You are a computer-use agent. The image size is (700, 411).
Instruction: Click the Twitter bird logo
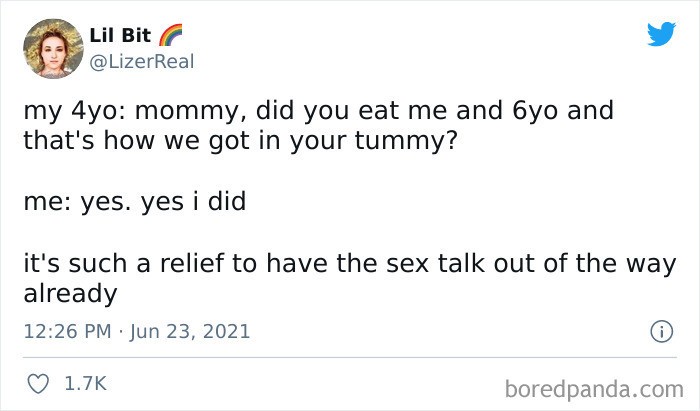[x=661, y=35]
